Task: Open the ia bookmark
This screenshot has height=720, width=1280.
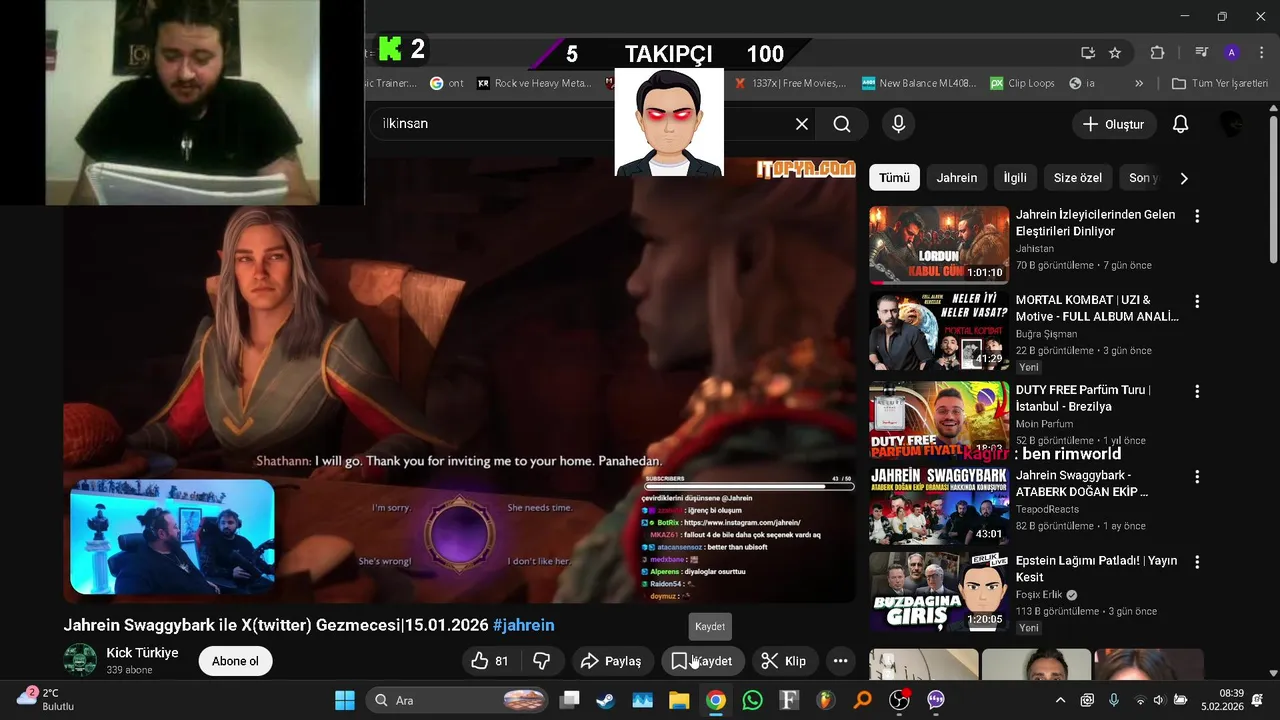Action: click(1083, 83)
